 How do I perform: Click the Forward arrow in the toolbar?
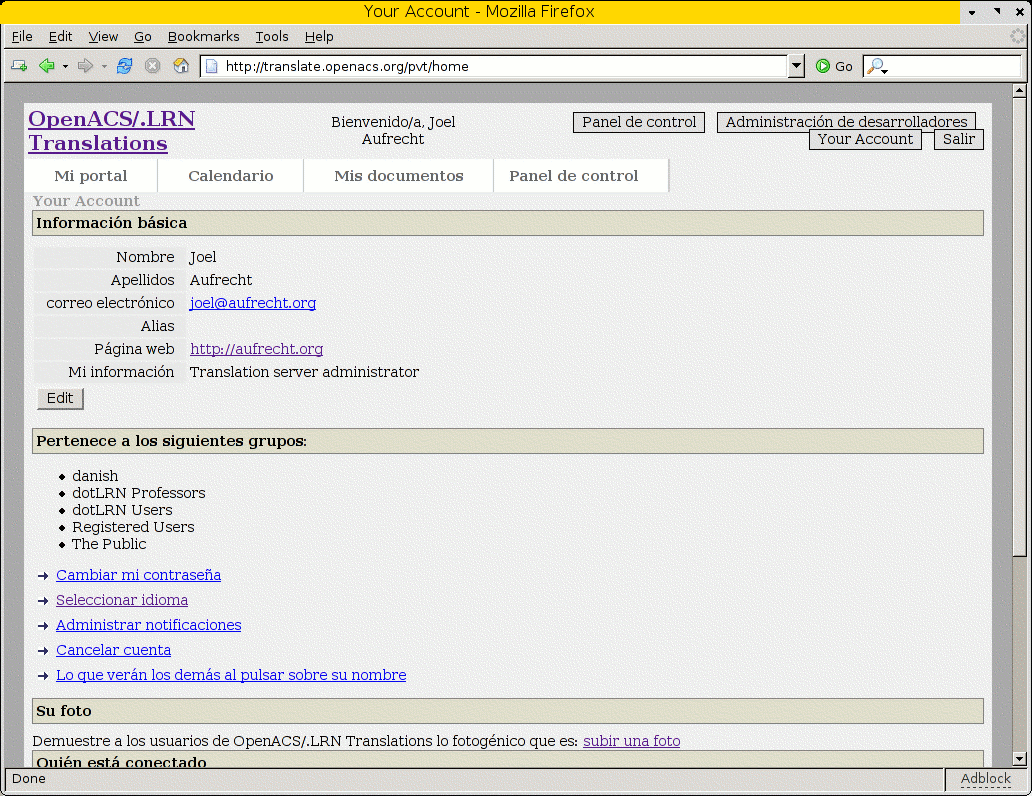(x=85, y=66)
